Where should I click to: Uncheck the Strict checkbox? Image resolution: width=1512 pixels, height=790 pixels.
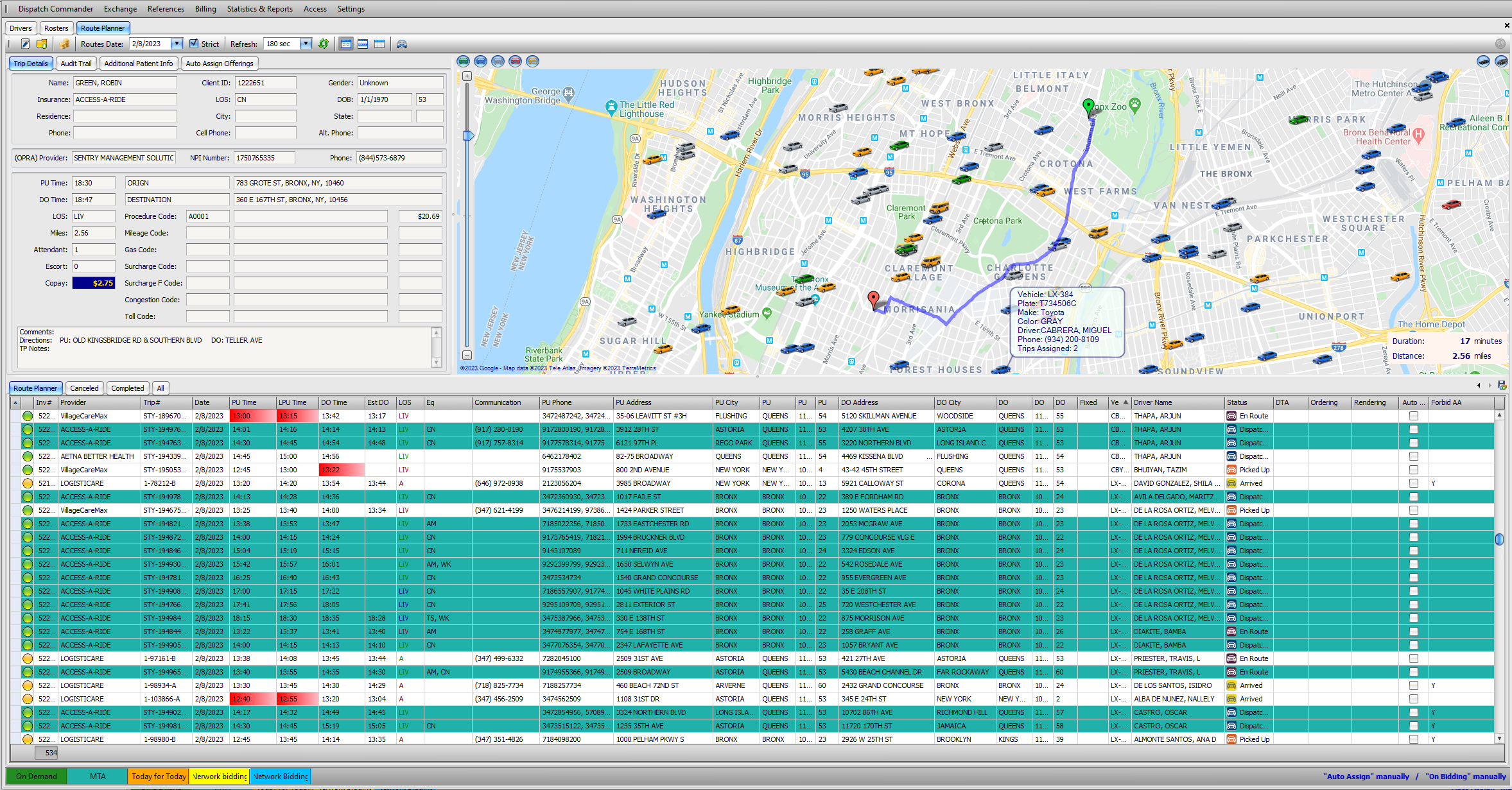pos(194,44)
